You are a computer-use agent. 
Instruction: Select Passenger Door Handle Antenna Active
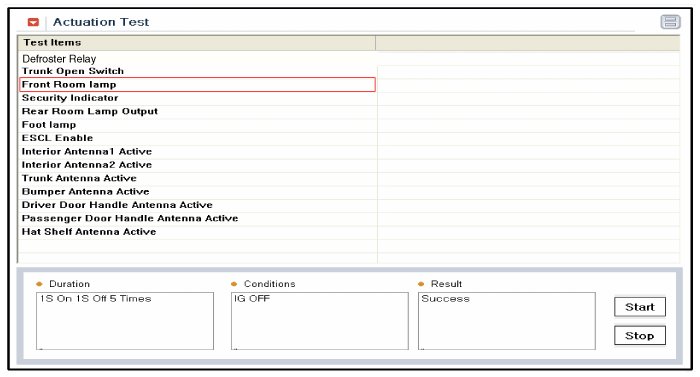pyautogui.click(x=197, y=218)
